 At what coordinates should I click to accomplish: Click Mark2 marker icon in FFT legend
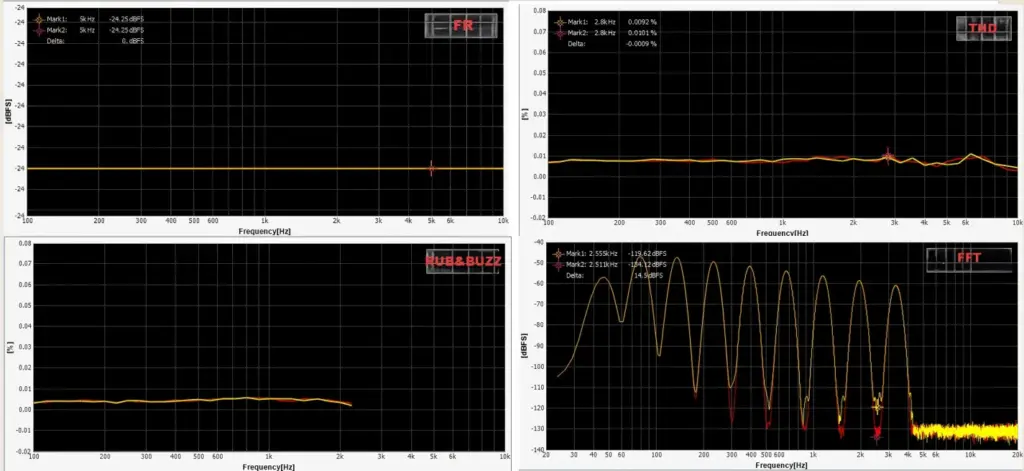(558, 265)
